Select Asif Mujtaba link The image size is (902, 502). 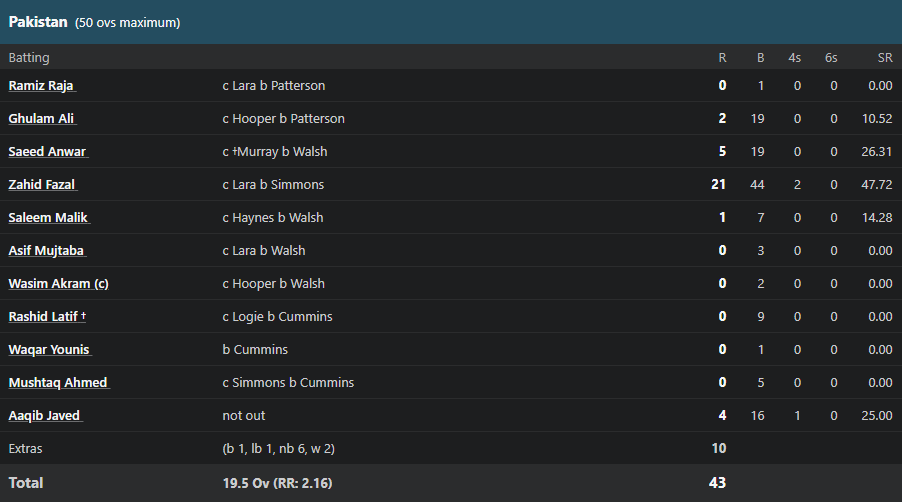47,251
